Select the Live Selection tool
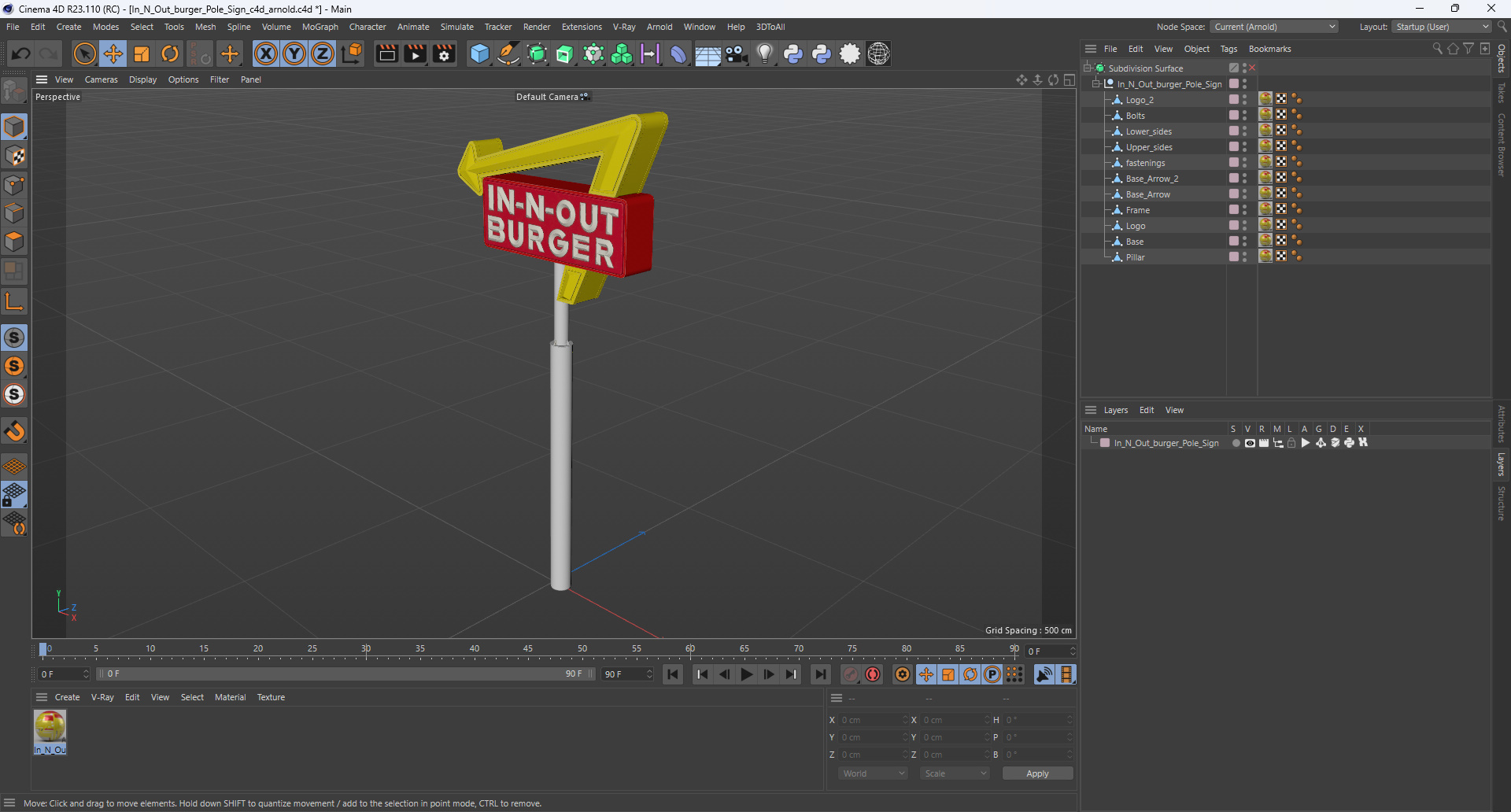This screenshot has height=812, width=1511. 84,54
